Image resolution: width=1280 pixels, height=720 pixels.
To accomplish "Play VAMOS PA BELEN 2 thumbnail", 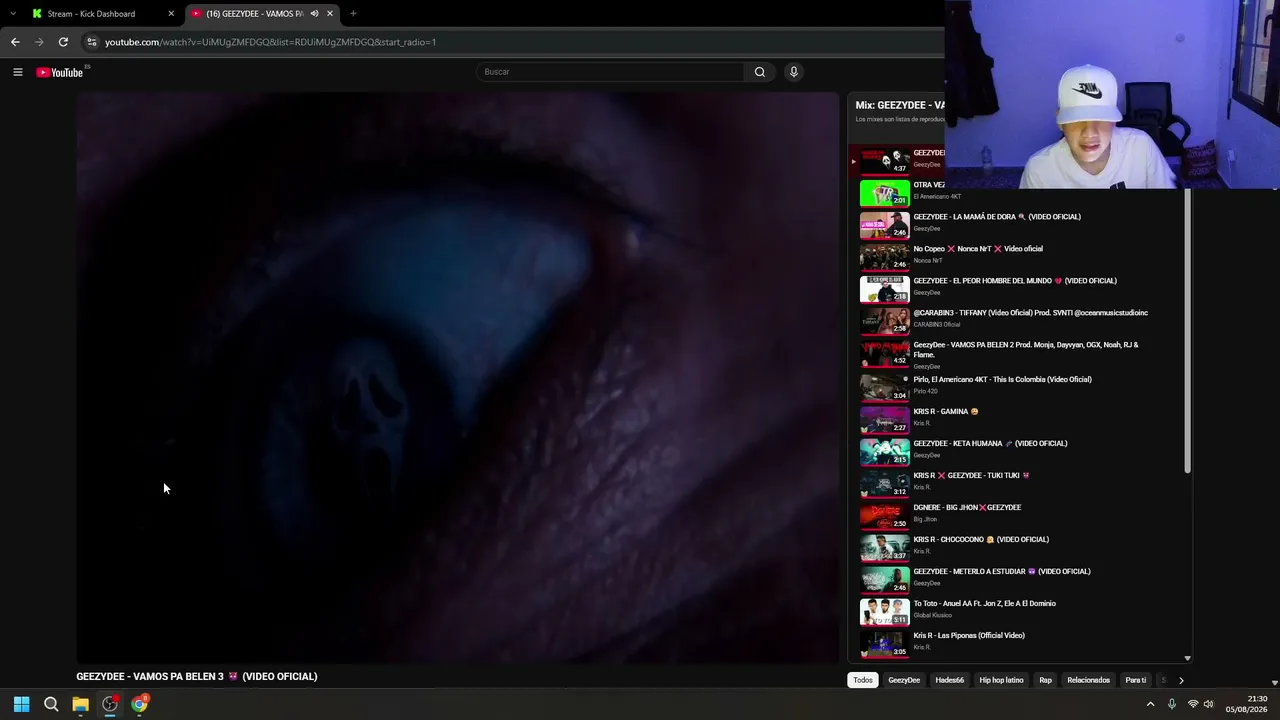I will (885, 354).
